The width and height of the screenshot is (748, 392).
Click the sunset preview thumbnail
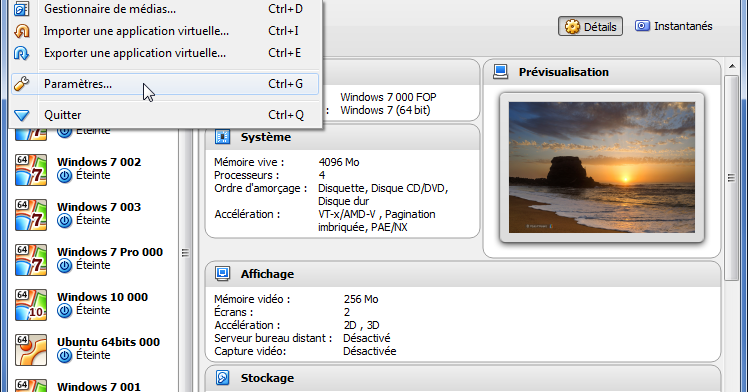click(x=602, y=167)
